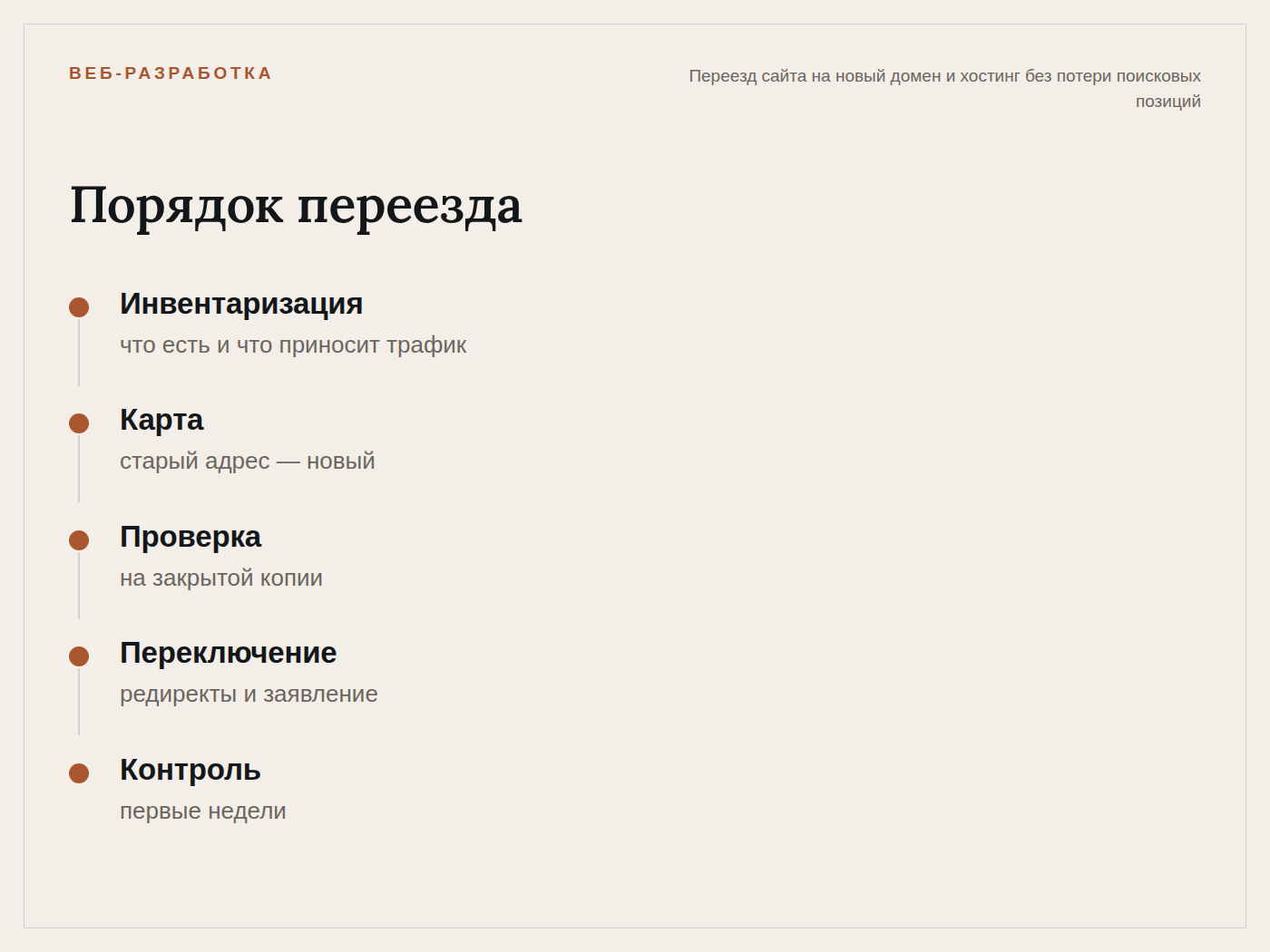Click the slide title Порядок переезда
1270x952 pixels.
(x=296, y=205)
